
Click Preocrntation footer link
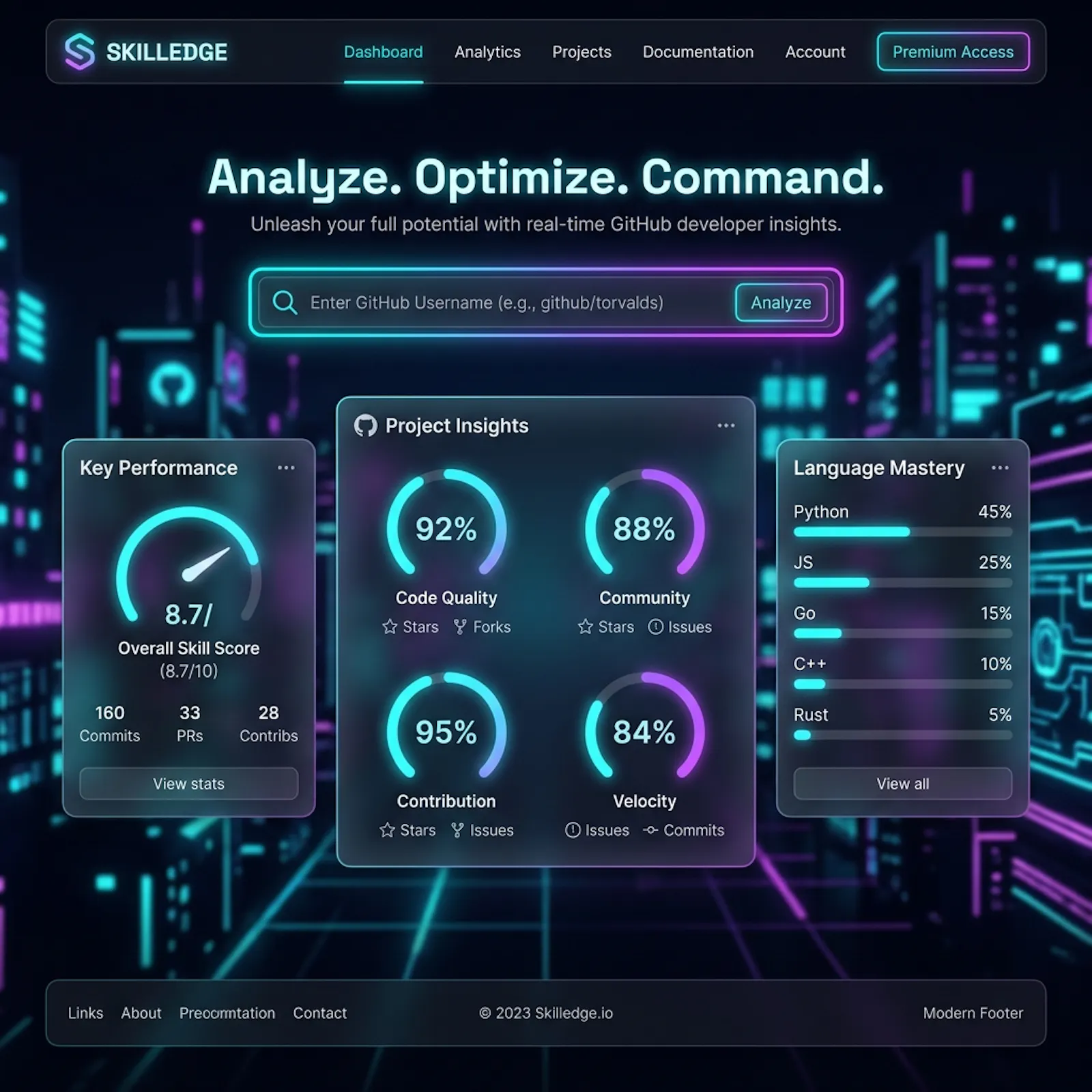tap(227, 1013)
